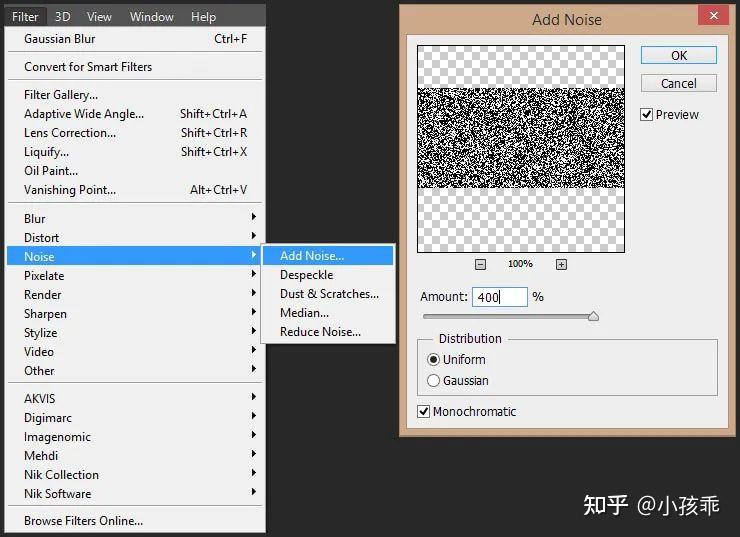Reapply Gaussian Blur last filter
The image size is (740, 537).
[135, 39]
